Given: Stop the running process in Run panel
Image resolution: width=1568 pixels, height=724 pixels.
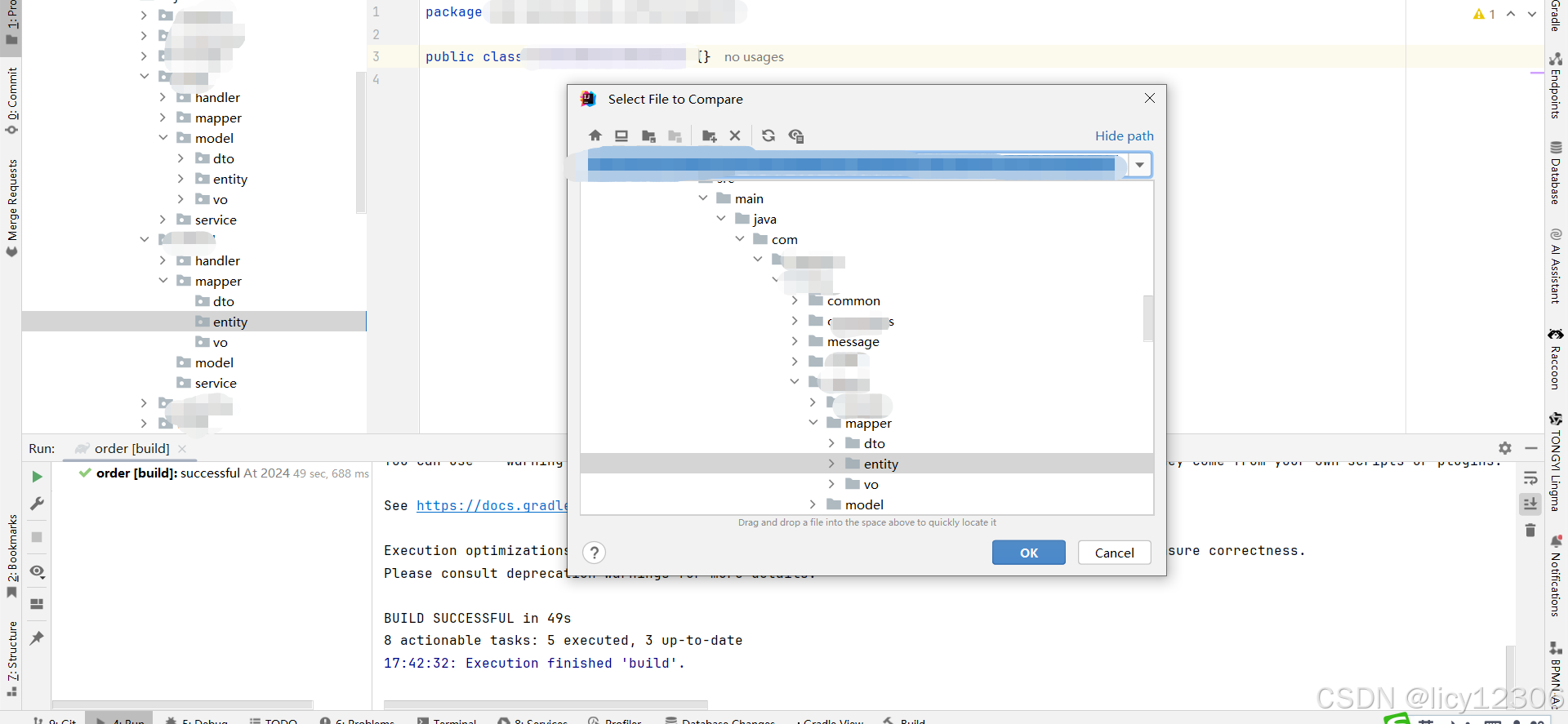Looking at the screenshot, I should 37,537.
